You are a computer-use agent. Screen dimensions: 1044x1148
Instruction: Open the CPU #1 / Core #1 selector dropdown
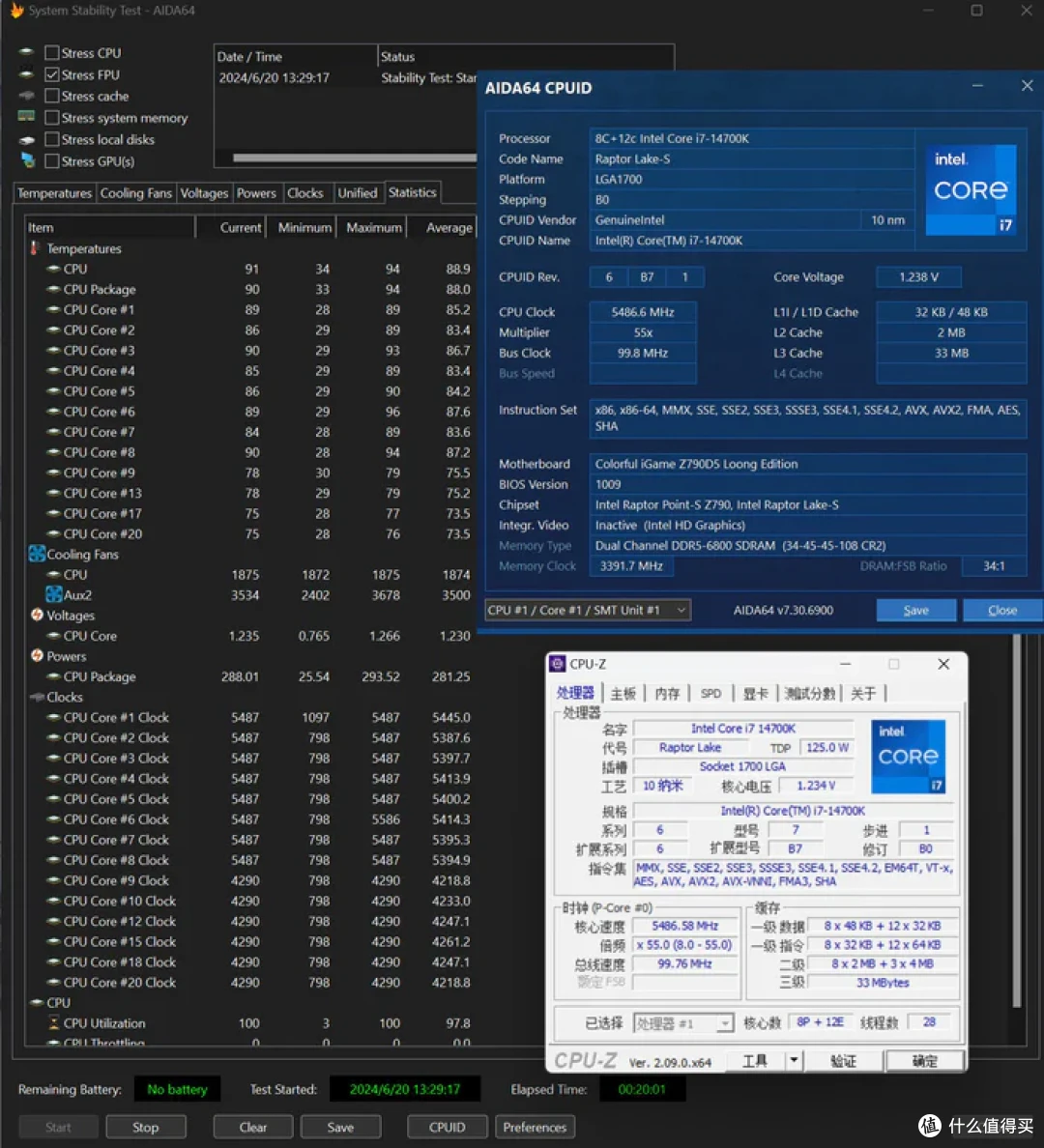(588, 610)
